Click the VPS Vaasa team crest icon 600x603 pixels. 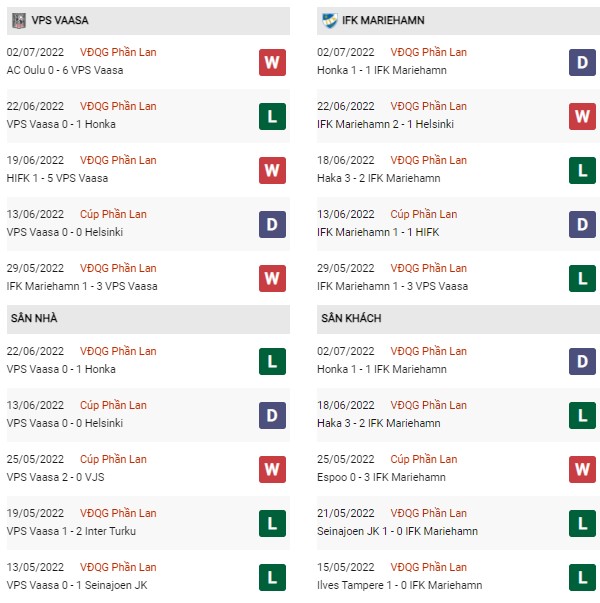click(18, 20)
